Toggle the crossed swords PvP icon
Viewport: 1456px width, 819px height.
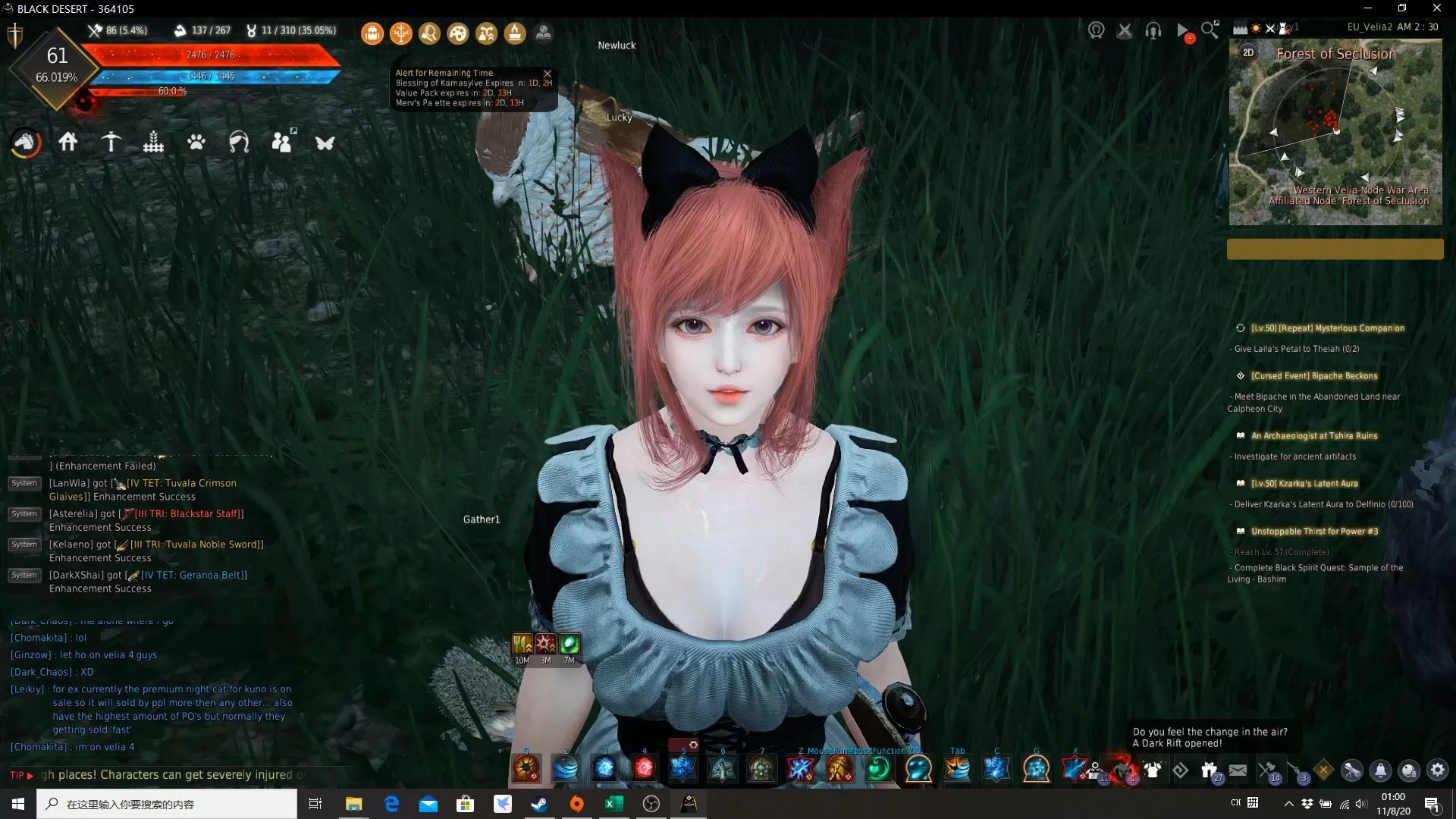point(1125,30)
